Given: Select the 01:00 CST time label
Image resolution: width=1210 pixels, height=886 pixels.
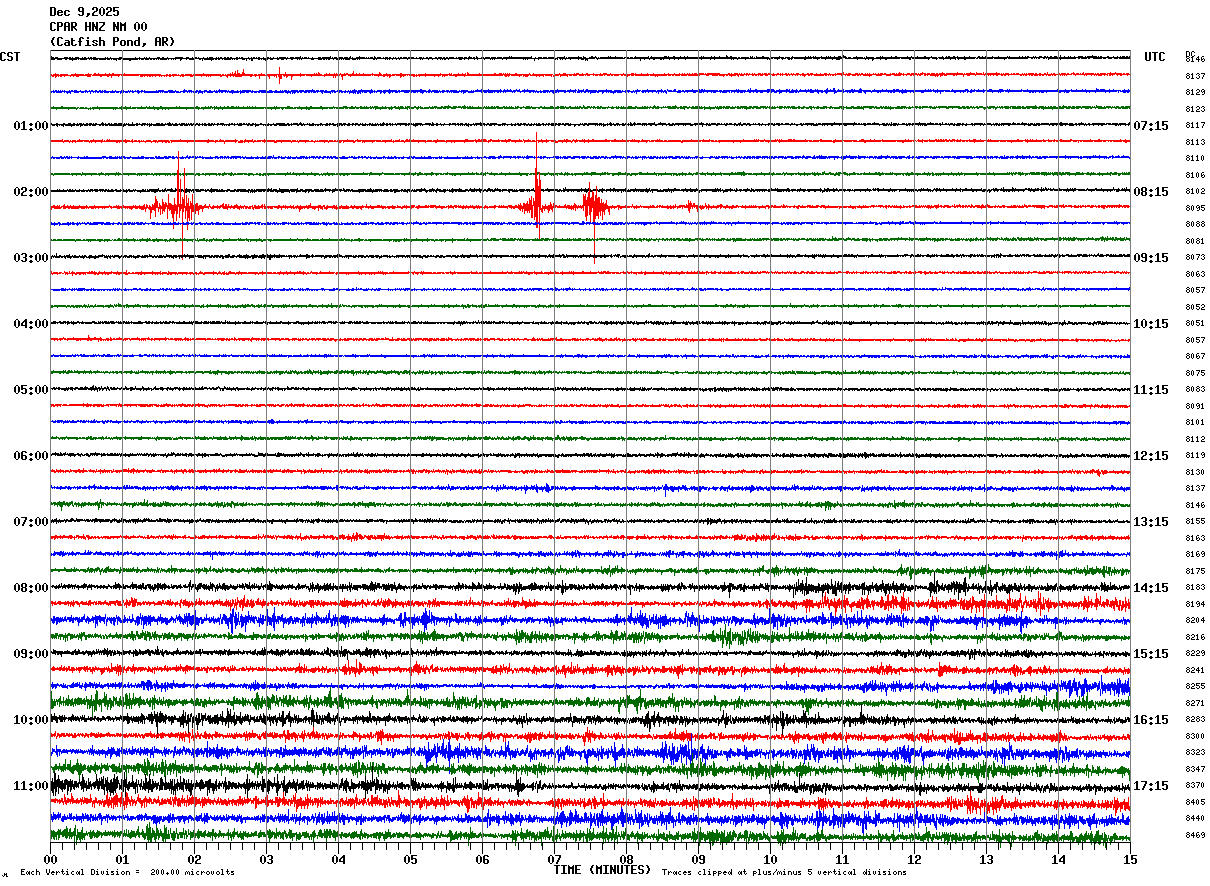Looking at the screenshot, I should click(31, 126).
